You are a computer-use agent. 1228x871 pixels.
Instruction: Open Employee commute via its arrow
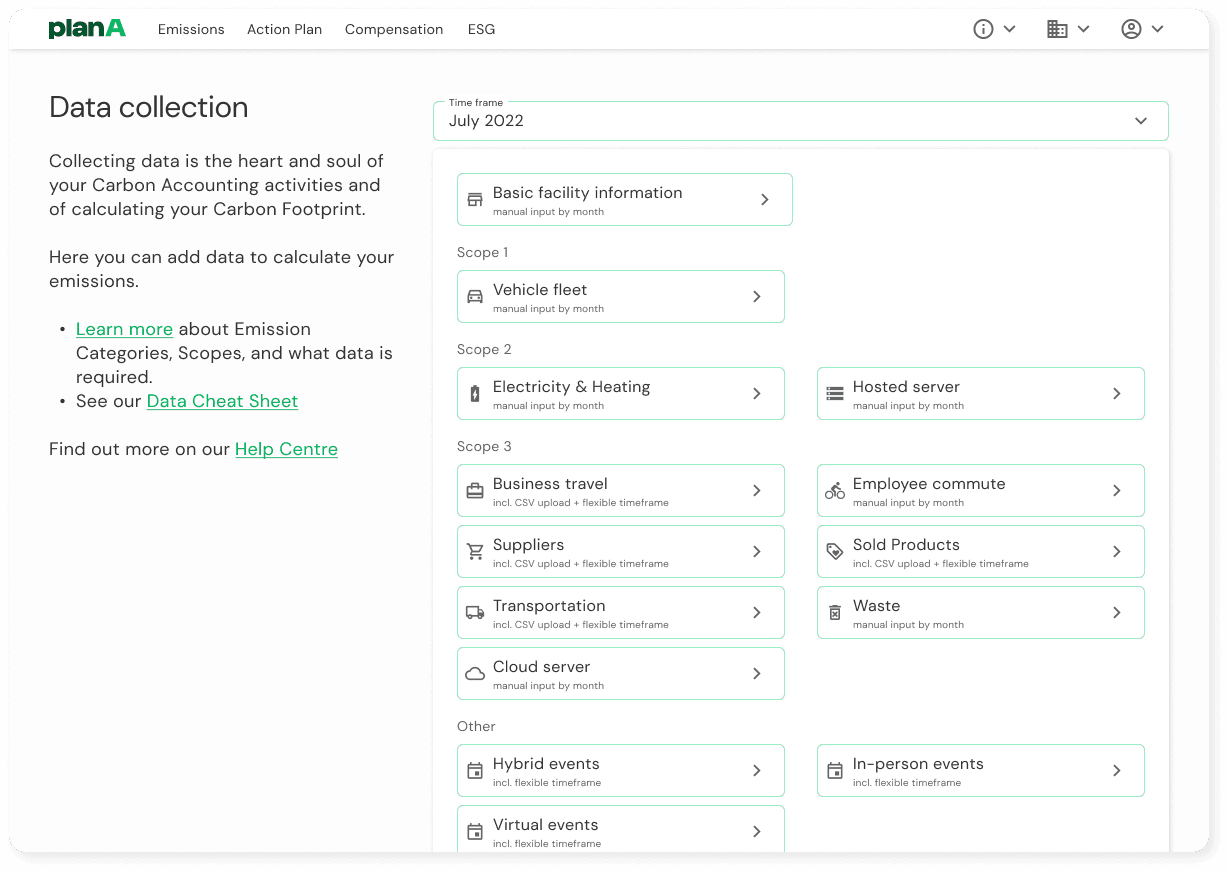[1117, 491]
